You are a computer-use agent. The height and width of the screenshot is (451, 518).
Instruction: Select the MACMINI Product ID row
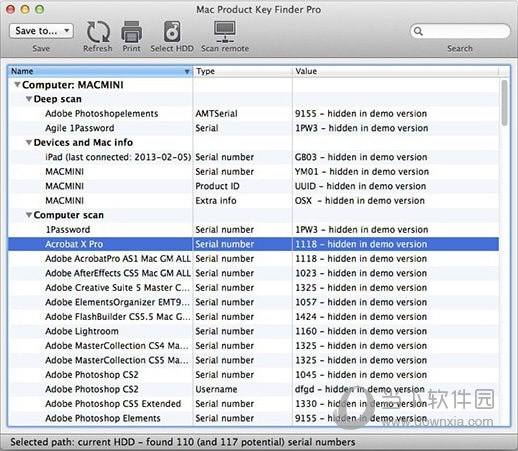(253, 186)
